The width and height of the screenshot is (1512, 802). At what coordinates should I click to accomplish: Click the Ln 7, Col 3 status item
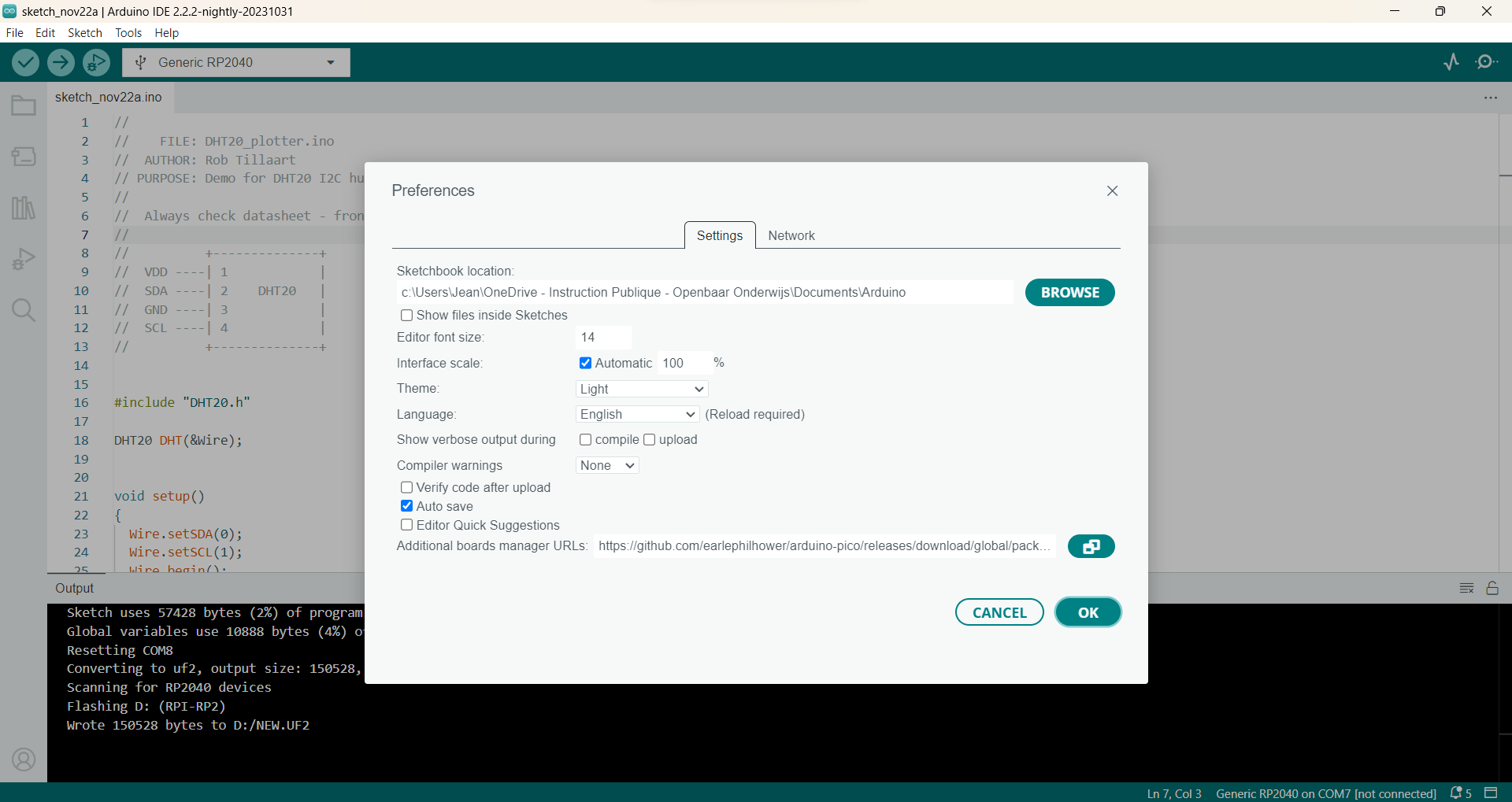coord(1174,793)
